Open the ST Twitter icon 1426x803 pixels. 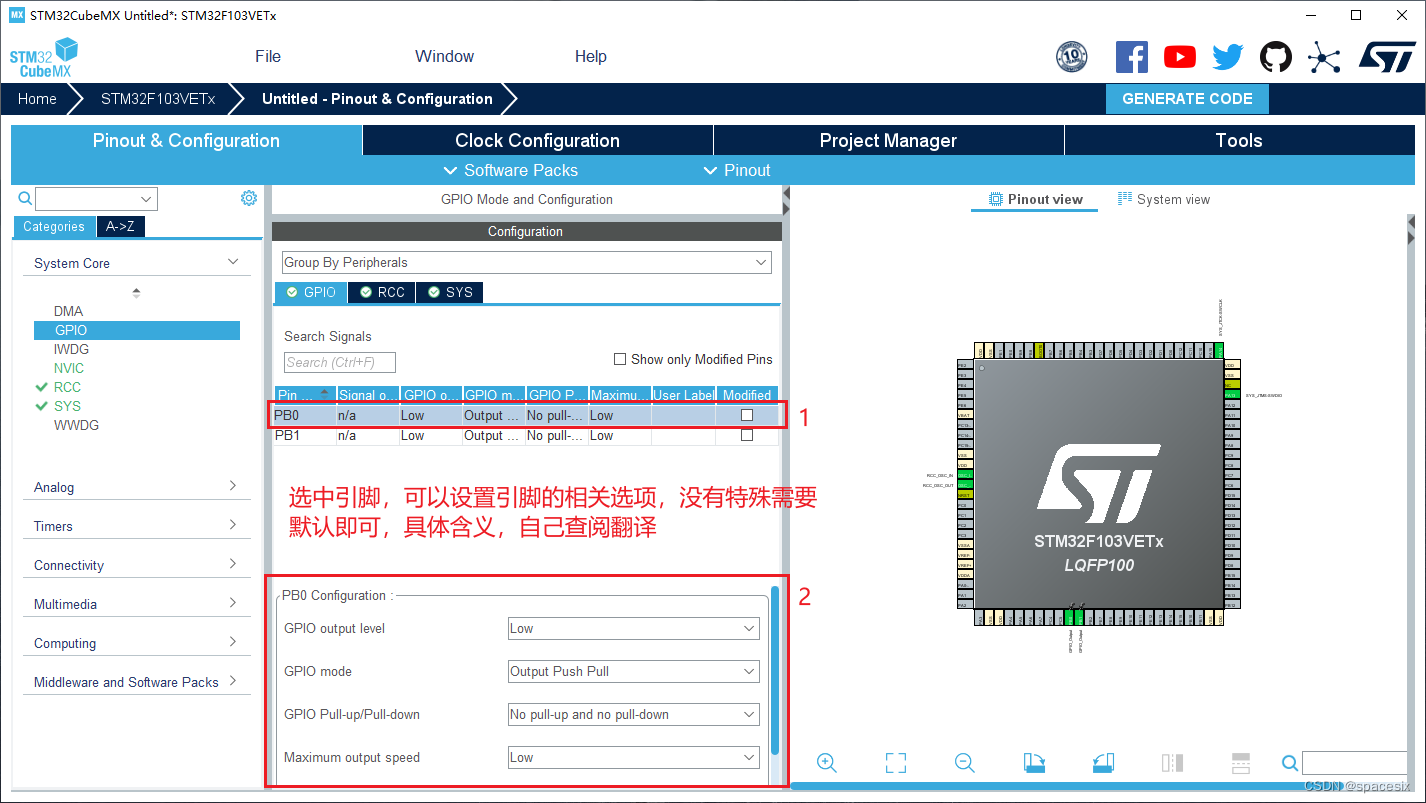point(1228,57)
